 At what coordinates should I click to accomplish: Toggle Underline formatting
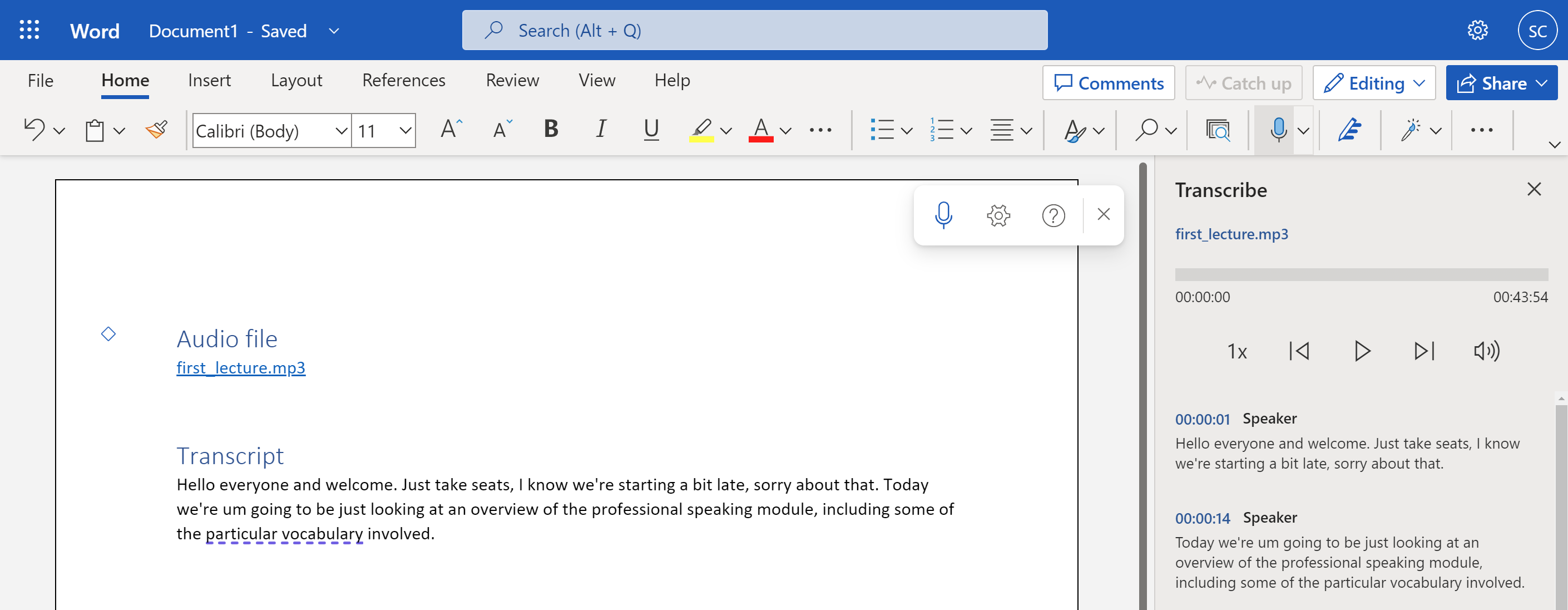651,129
